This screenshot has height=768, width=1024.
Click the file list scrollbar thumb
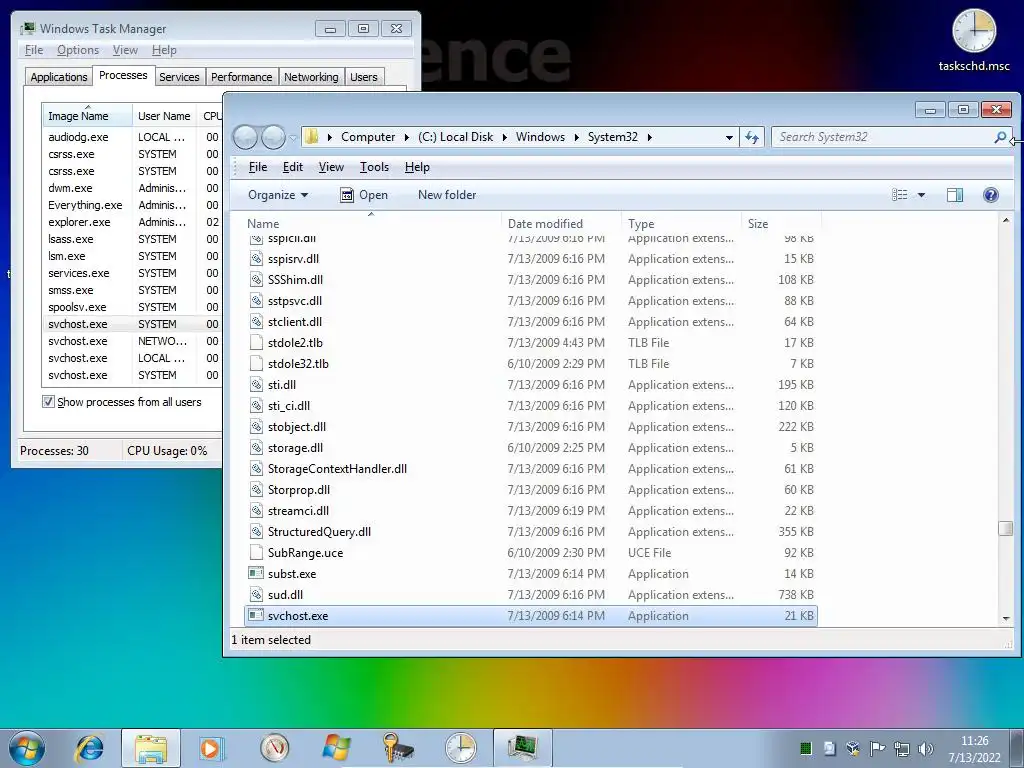click(1006, 528)
